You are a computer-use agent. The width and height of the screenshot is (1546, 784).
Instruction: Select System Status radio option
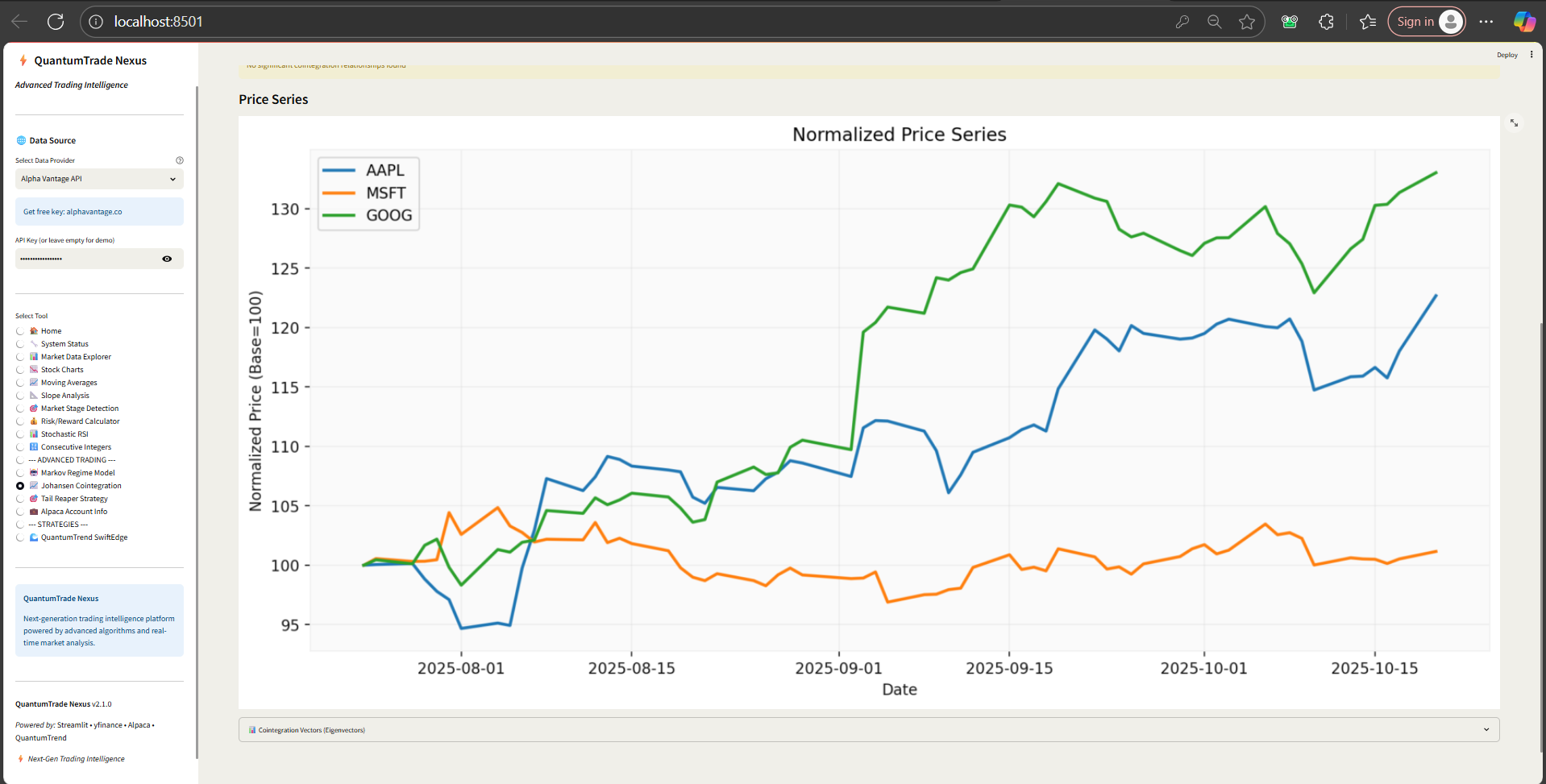(20, 344)
